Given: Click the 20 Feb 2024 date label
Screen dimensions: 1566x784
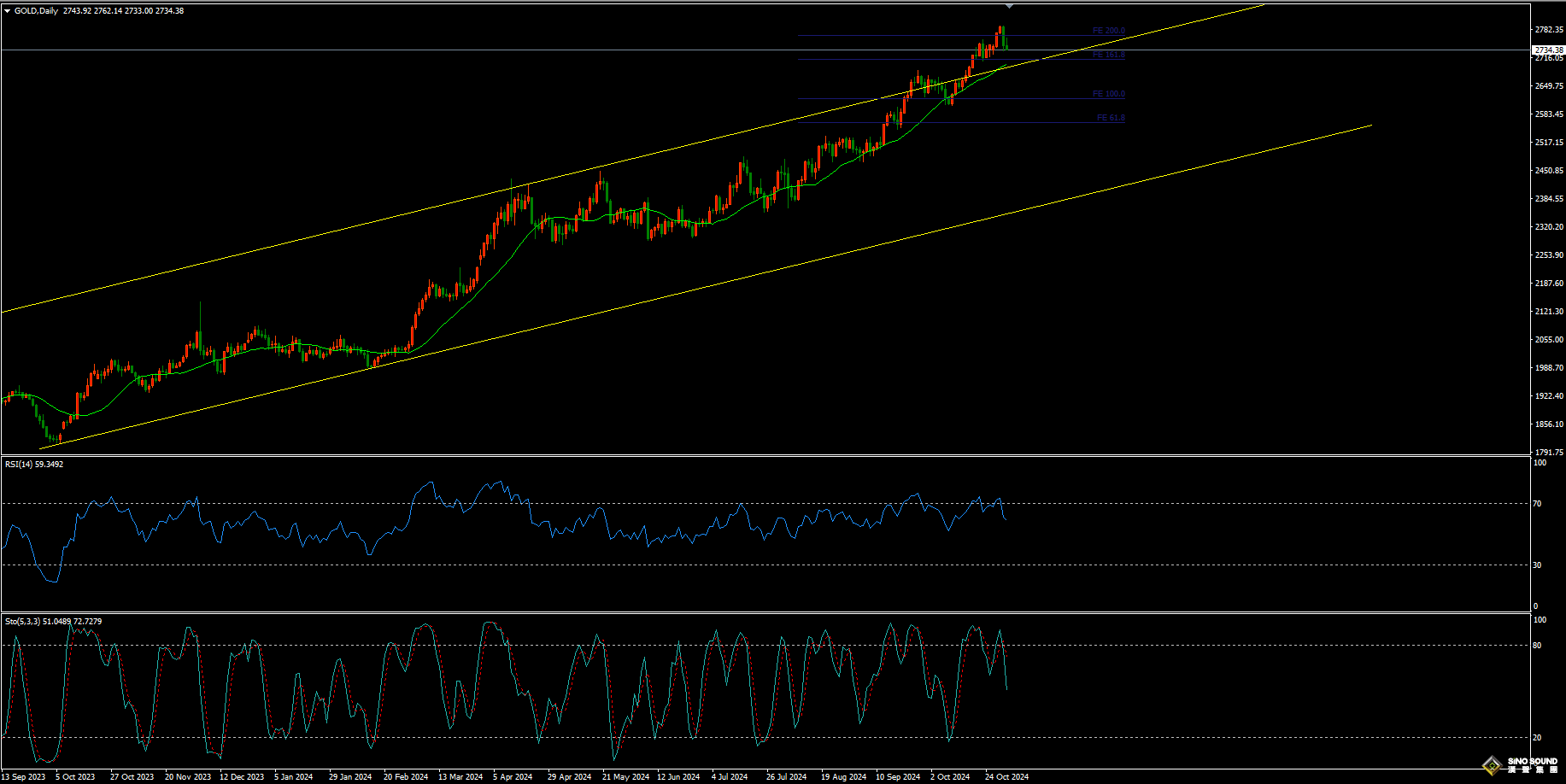Looking at the screenshot, I should tap(406, 777).
